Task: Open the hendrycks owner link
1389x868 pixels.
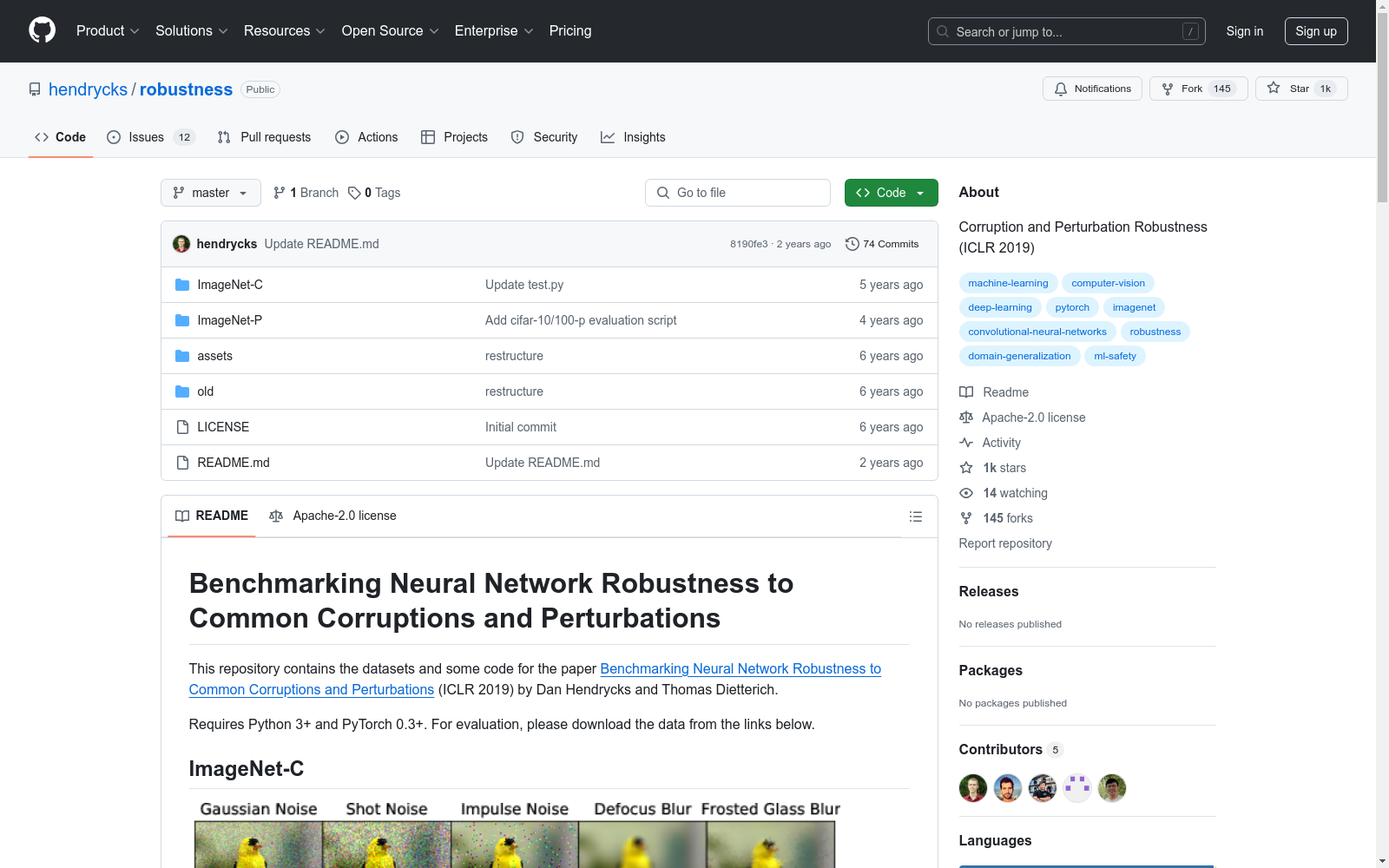Action: coord(88,89)
